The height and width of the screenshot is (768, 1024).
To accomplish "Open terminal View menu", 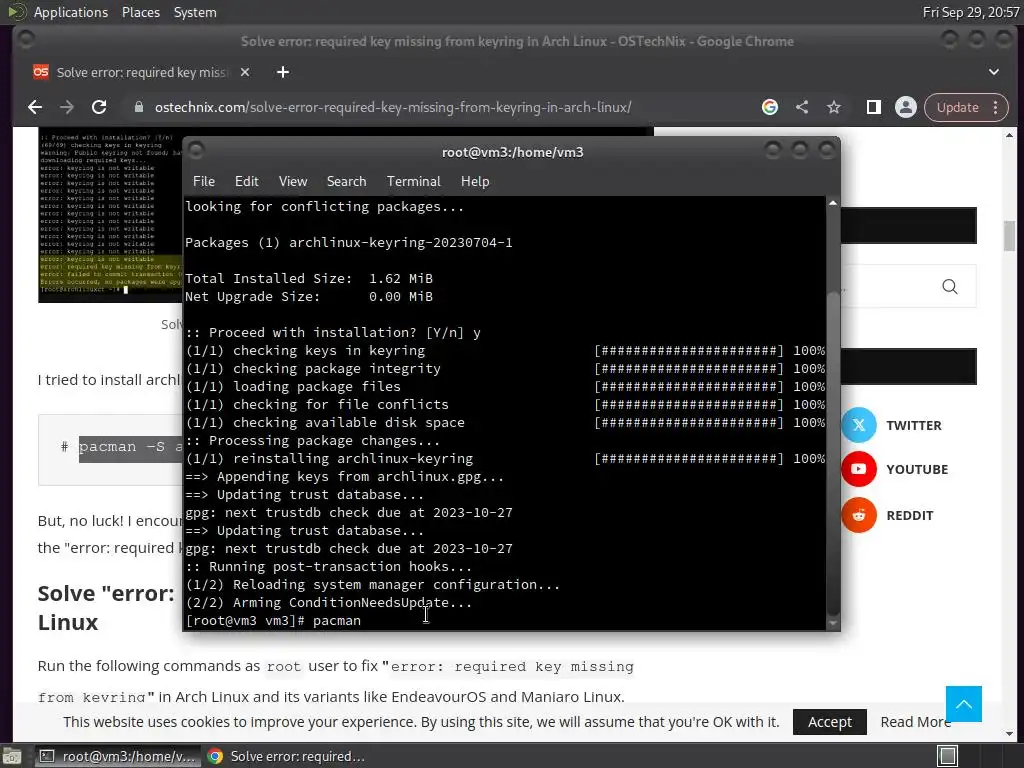I will tap(293, 182).
